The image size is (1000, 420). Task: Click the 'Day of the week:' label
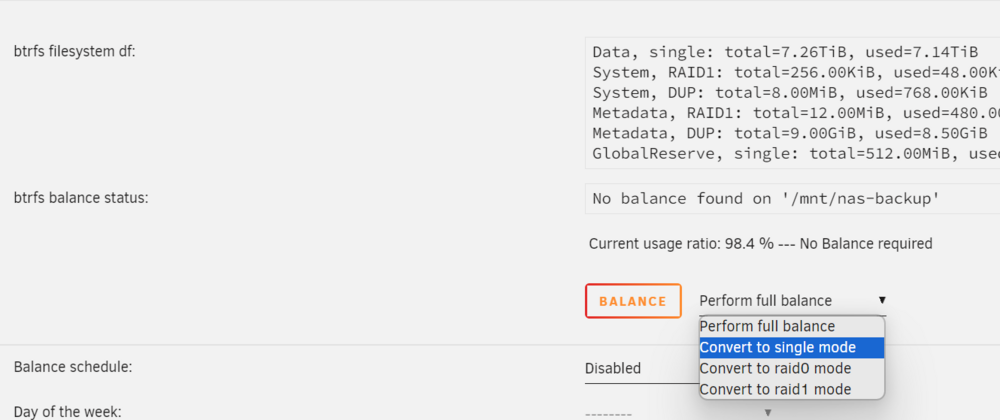(x=68, y=412)
